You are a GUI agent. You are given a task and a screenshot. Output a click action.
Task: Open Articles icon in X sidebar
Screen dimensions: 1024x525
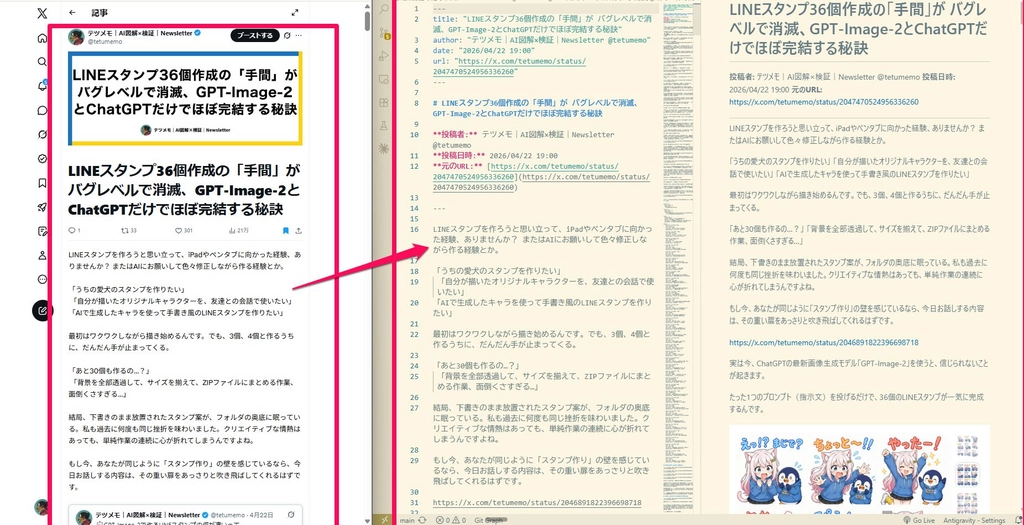tap(42, 231)
